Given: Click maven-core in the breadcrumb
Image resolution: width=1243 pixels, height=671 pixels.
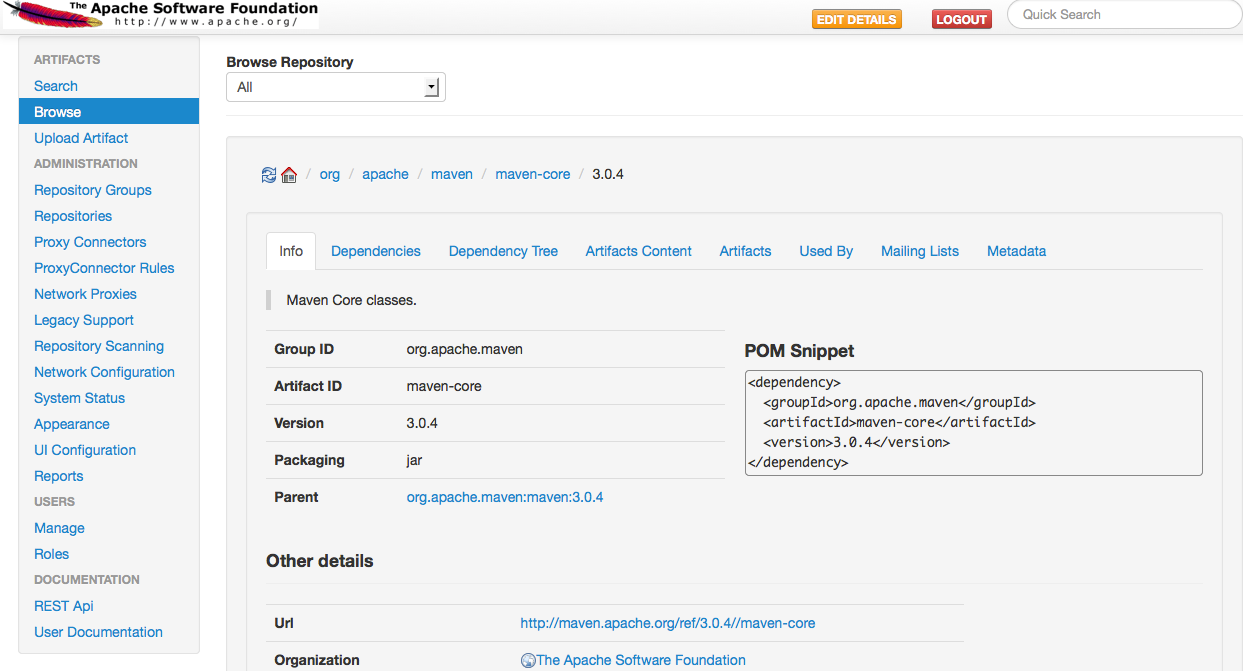Looking at the screenshot, I should (533, 174).
